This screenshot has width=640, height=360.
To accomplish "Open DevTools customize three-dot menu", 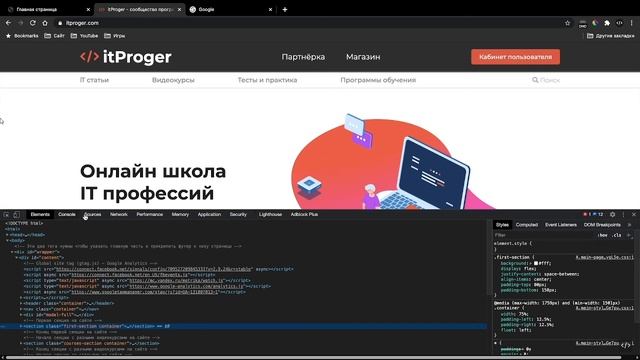I will coord(623,214).
